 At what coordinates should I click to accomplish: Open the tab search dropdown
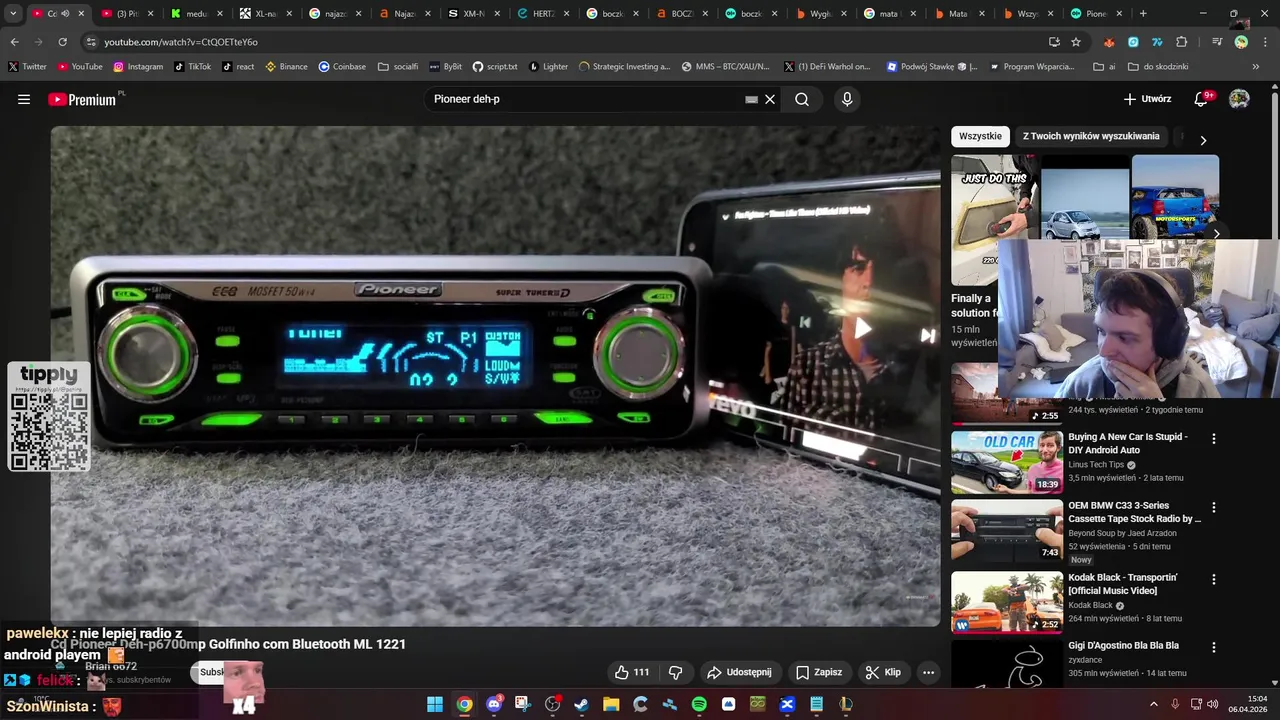(12, 14)
